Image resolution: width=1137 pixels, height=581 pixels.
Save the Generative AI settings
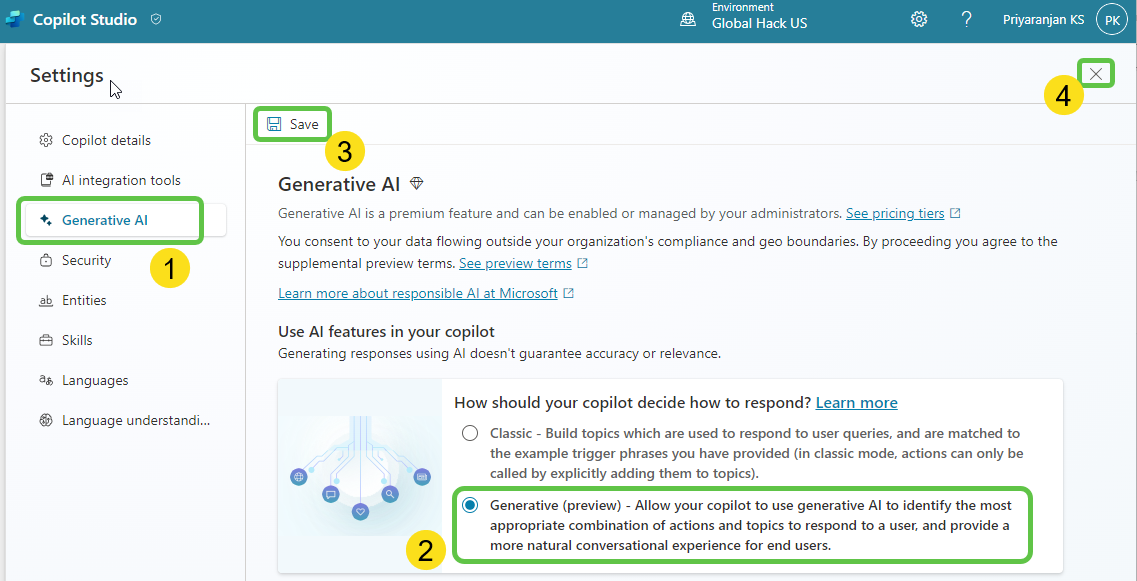pyautogui.click(x=292, y=123)
